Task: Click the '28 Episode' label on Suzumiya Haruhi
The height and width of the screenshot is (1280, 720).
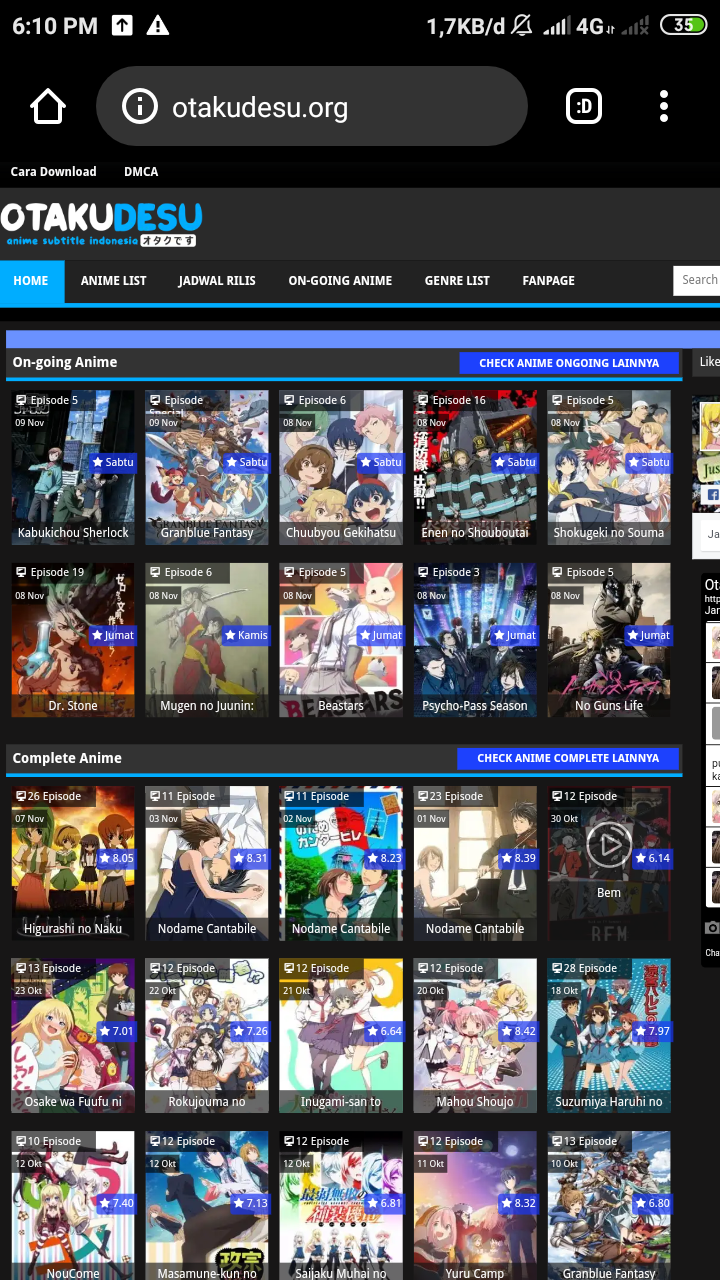Action: (x=590, y=969)
